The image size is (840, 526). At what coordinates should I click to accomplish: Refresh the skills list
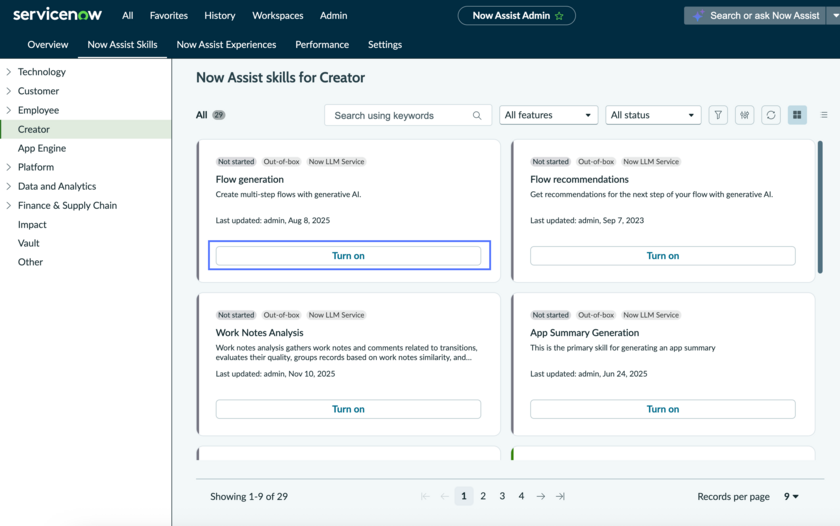coord(770,115)
